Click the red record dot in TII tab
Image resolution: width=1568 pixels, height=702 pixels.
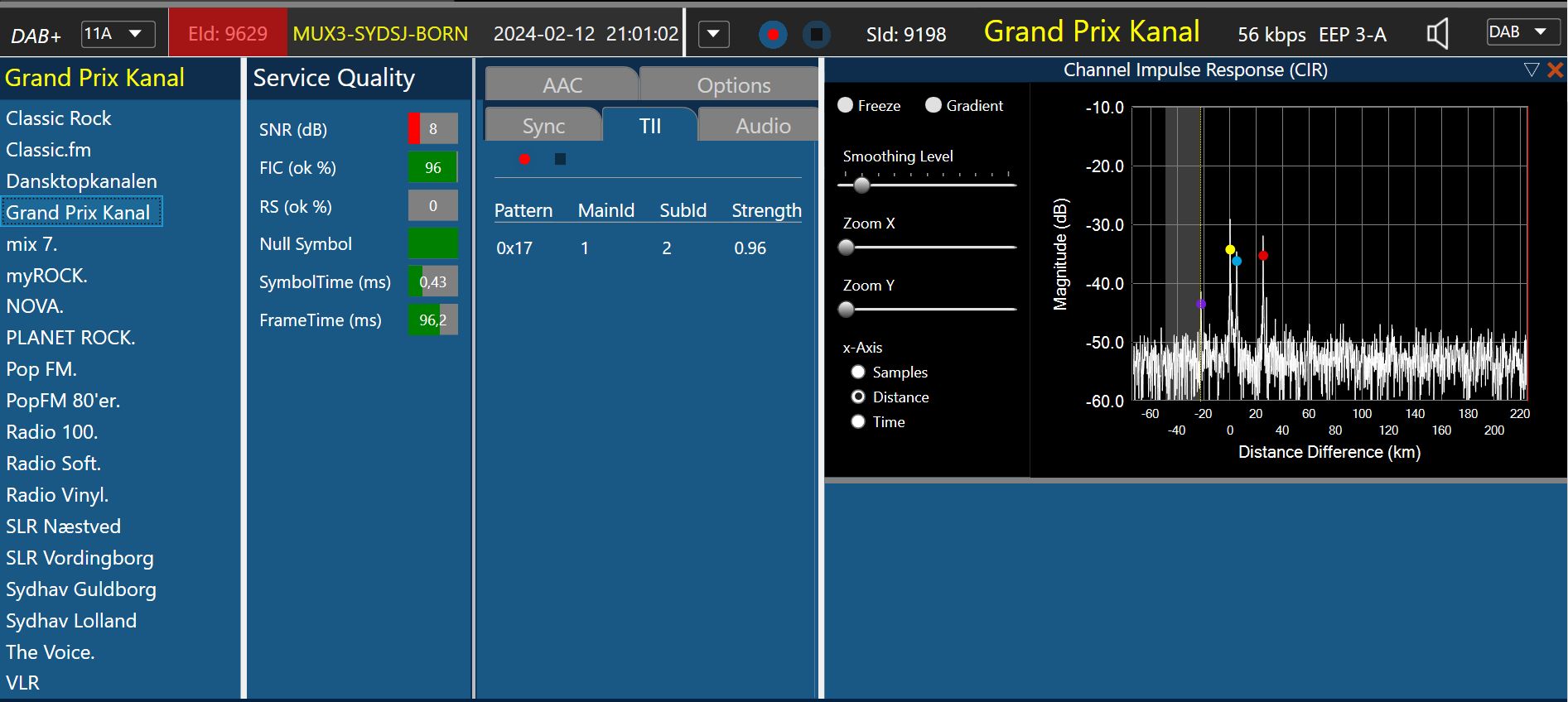pos(524,159)
